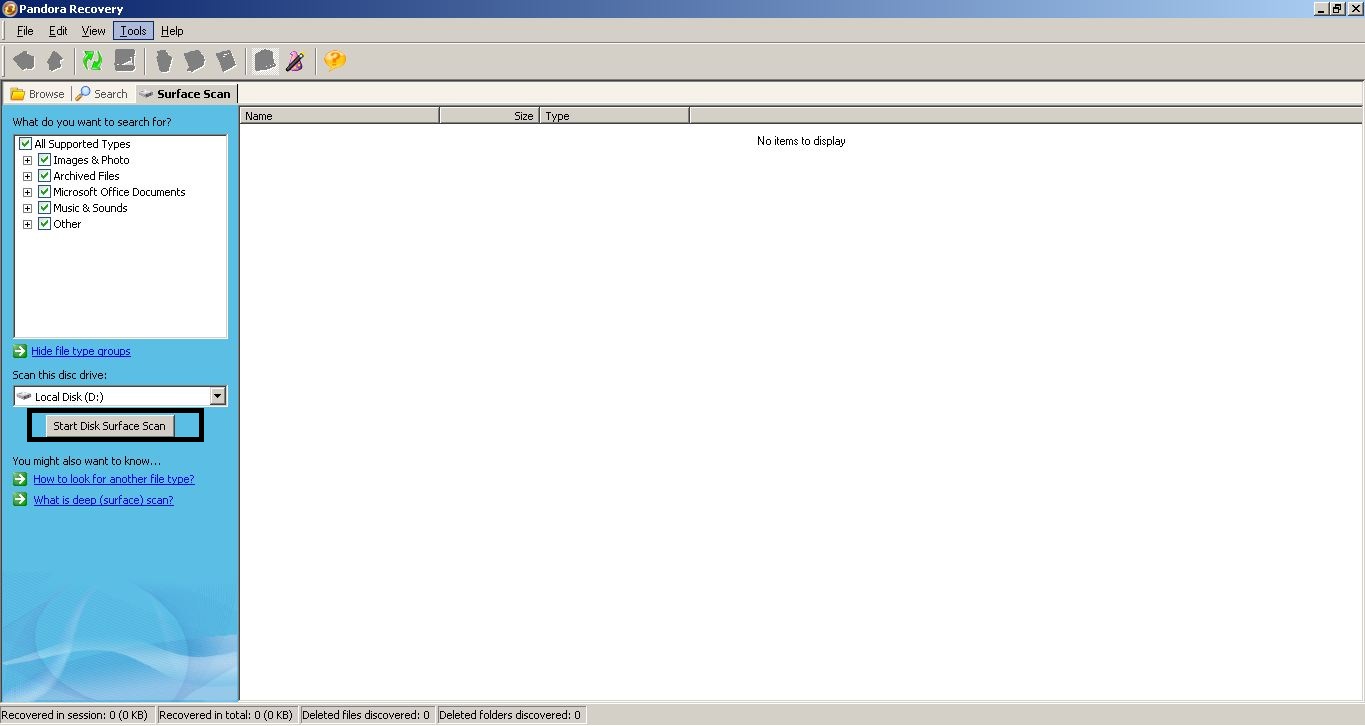This screenshot has height=726, width=1365.
Task: Click green arrow icon beside How to look for another file type
Action: click(x=20, y=479)
